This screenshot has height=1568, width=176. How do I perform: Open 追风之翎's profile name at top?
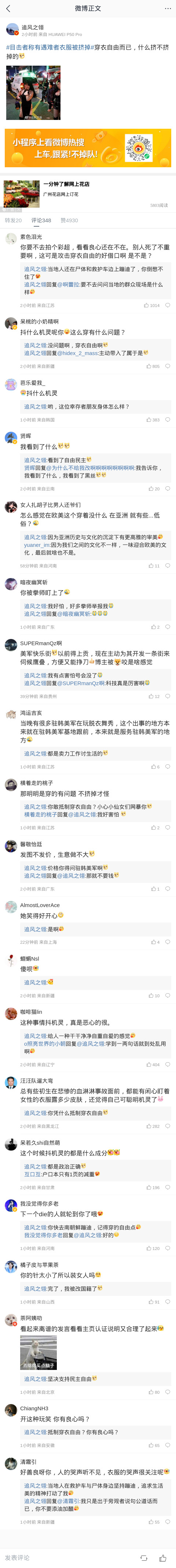(32, 28)
